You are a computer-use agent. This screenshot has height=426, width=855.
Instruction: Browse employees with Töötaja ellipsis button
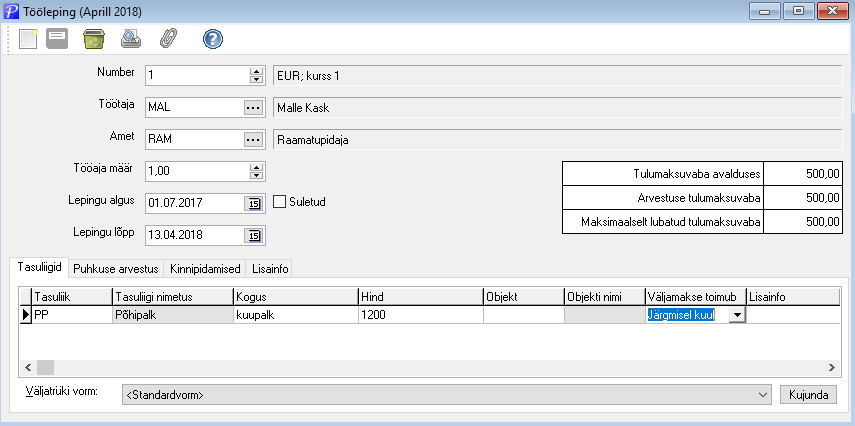point(252,107)
